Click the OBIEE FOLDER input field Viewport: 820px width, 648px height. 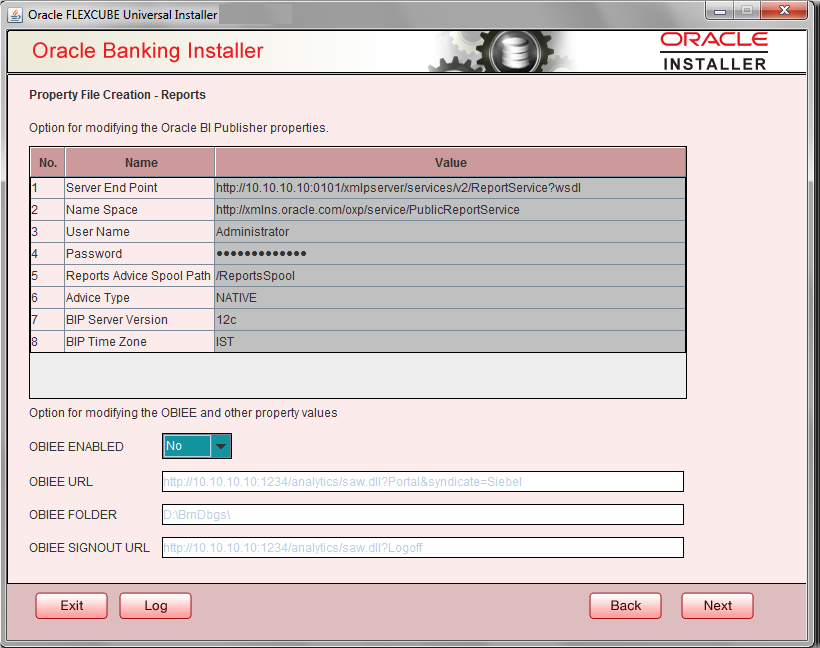point(423,515)
